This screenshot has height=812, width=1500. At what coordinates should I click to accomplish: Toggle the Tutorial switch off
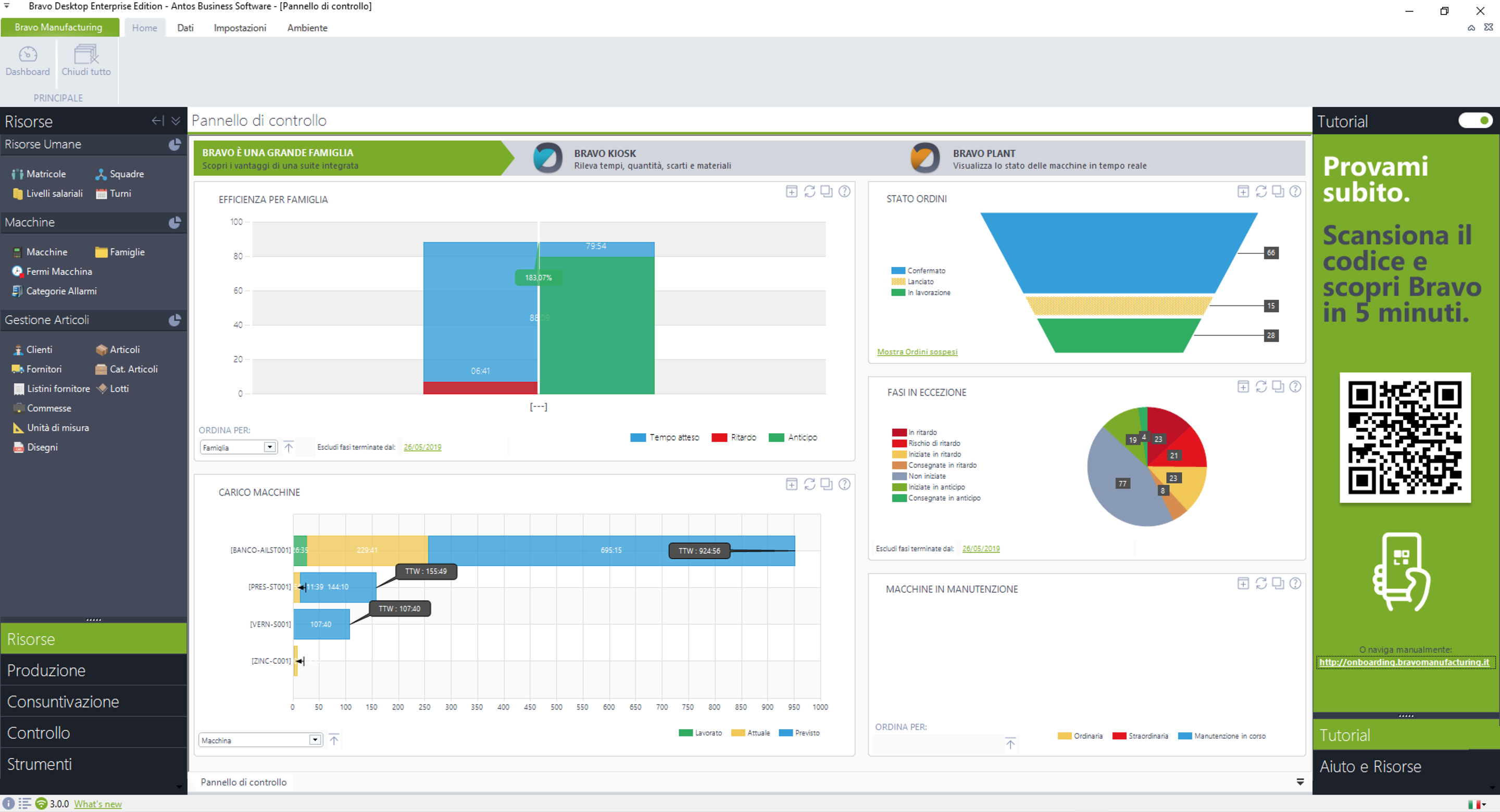[x=1476, y=120]
